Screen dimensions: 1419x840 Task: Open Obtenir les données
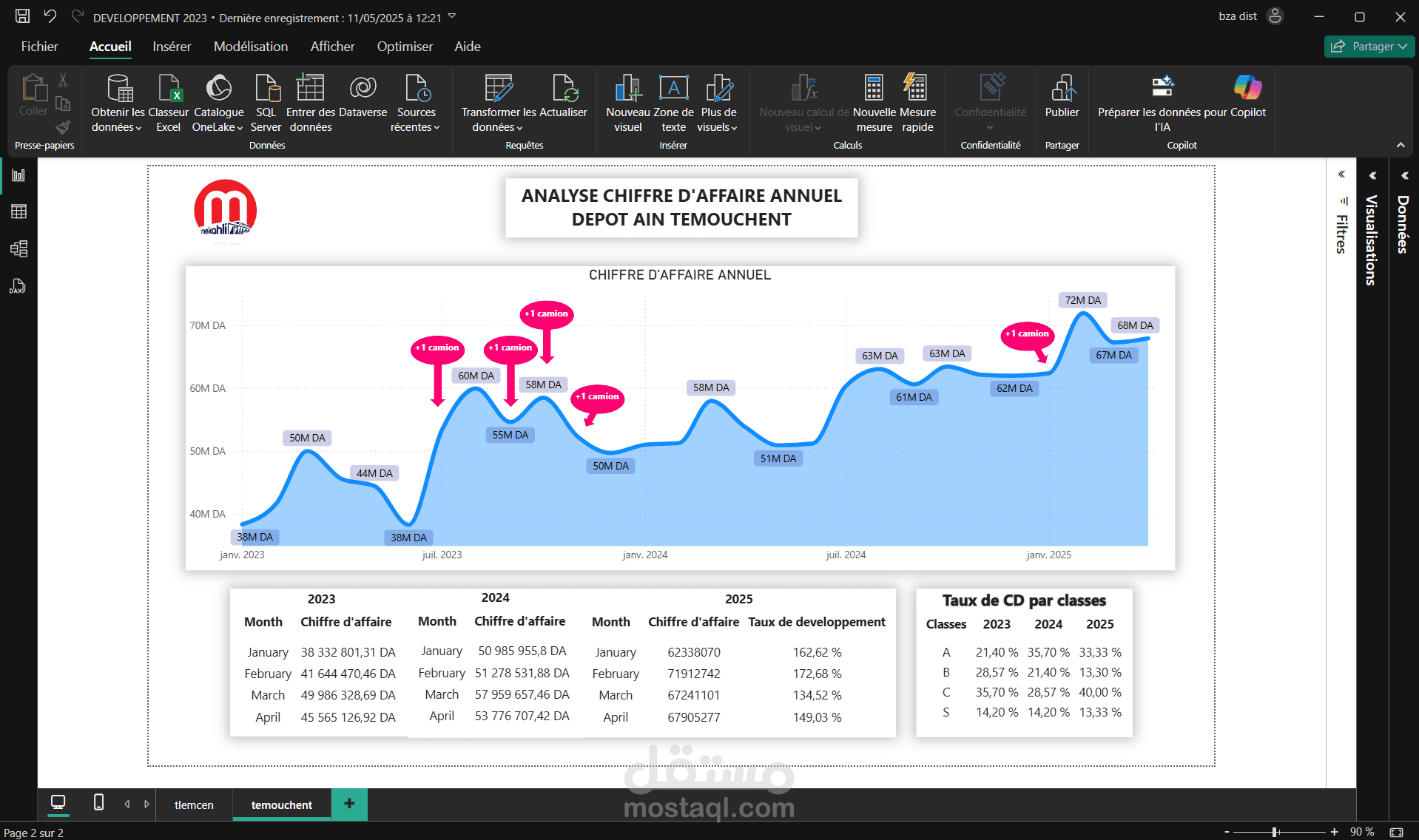[x=118, y=104]
